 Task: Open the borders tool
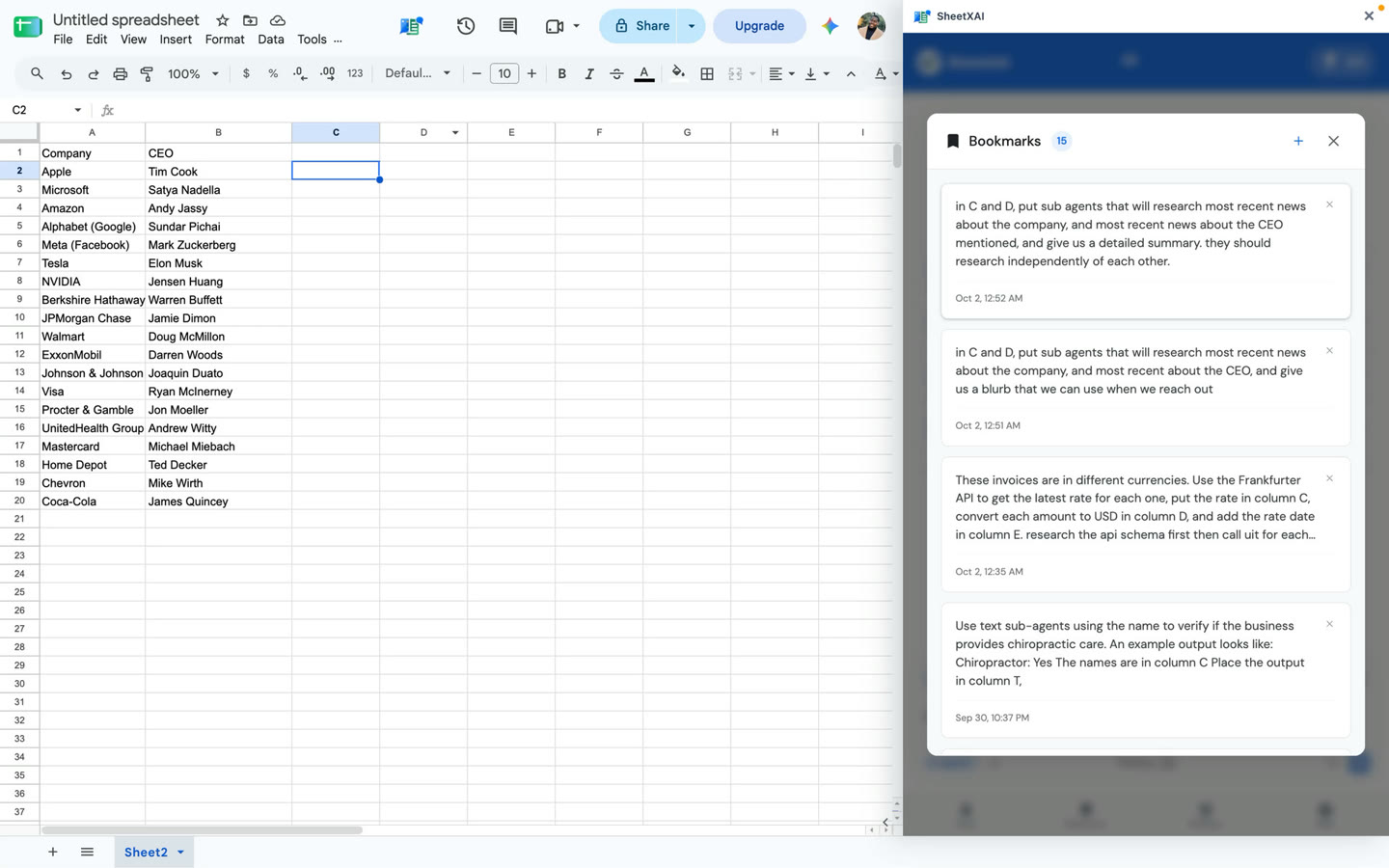pos(707,73)
